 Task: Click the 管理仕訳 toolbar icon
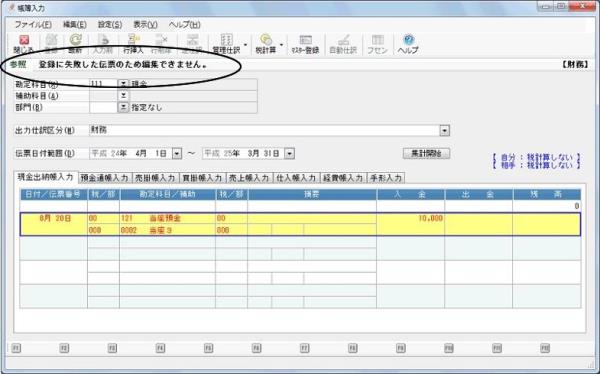pyautogui.click(x=226, y=44)
